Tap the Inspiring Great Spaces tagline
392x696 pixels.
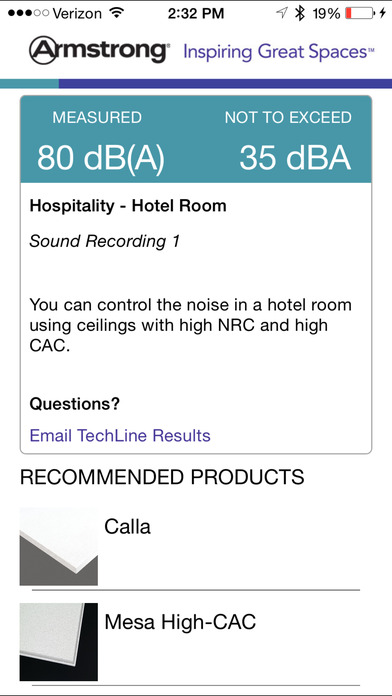click(x=276, y=52)
